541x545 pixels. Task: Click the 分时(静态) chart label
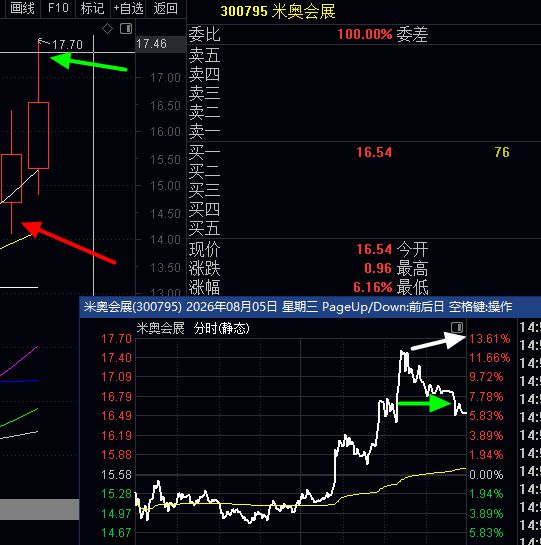click(x=221, y=328)
